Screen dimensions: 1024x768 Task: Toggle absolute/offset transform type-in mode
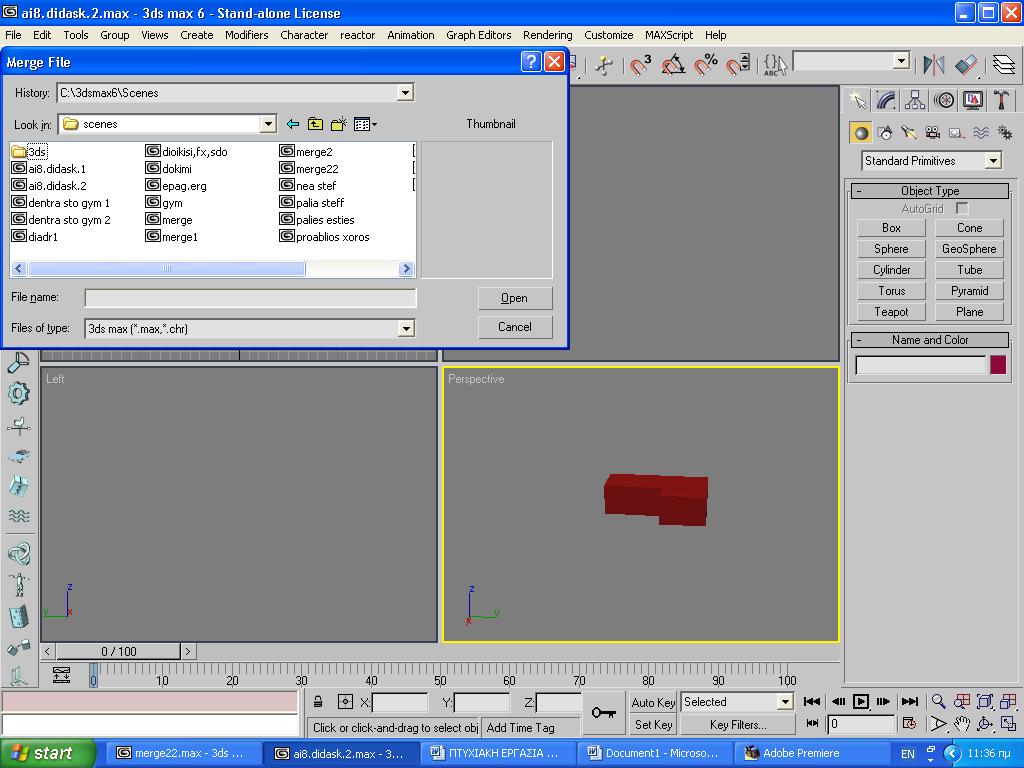tap(345, 702)
